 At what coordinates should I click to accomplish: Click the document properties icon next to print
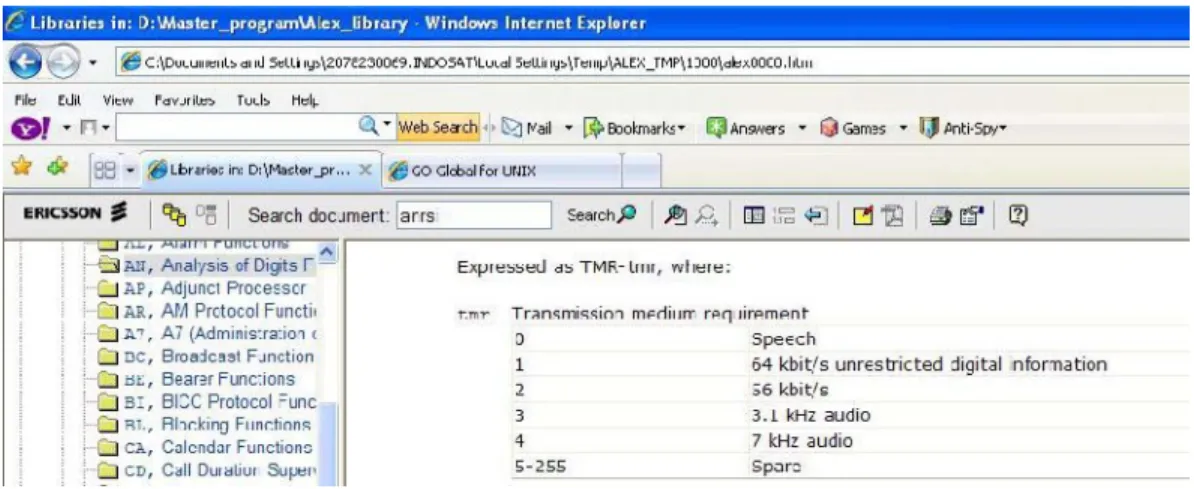(972, 216)
